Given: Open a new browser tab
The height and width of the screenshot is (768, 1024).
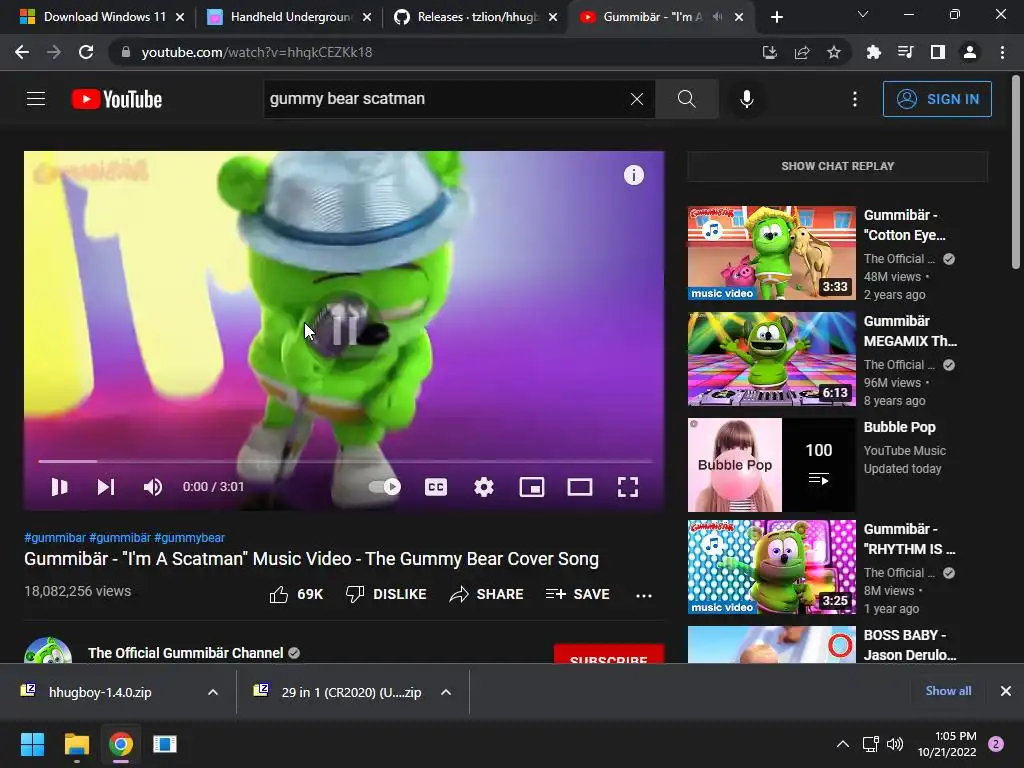Looking at the screenshot, I should click(x=776, y=17).
